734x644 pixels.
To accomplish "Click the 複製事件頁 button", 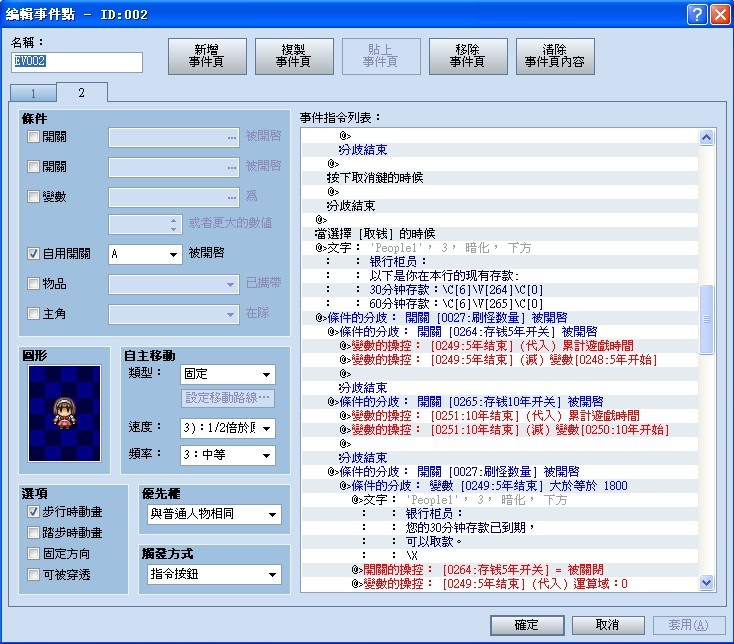I will (x=294, y=56).
